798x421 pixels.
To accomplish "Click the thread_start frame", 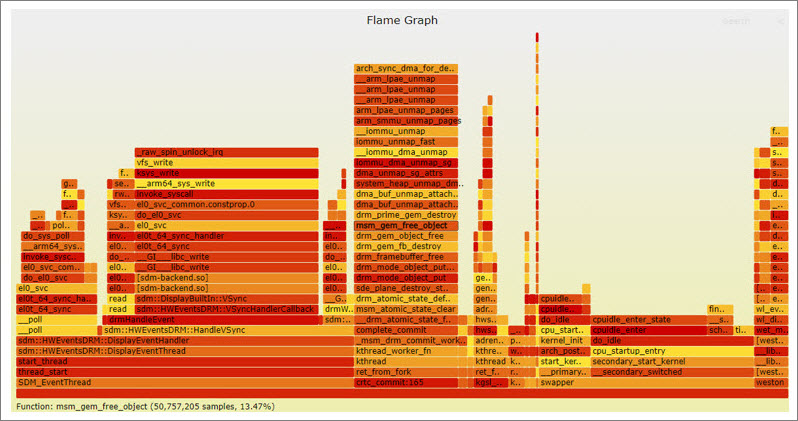I will 185,372.
